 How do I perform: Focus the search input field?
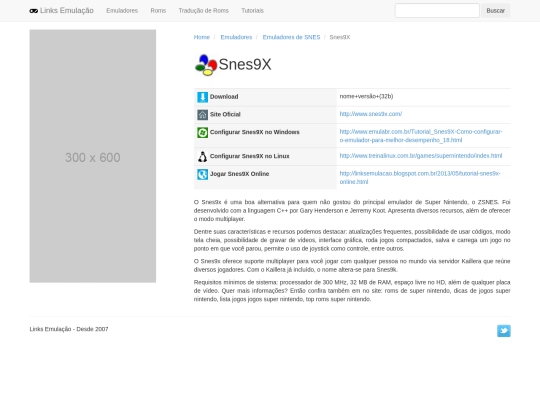437,11
